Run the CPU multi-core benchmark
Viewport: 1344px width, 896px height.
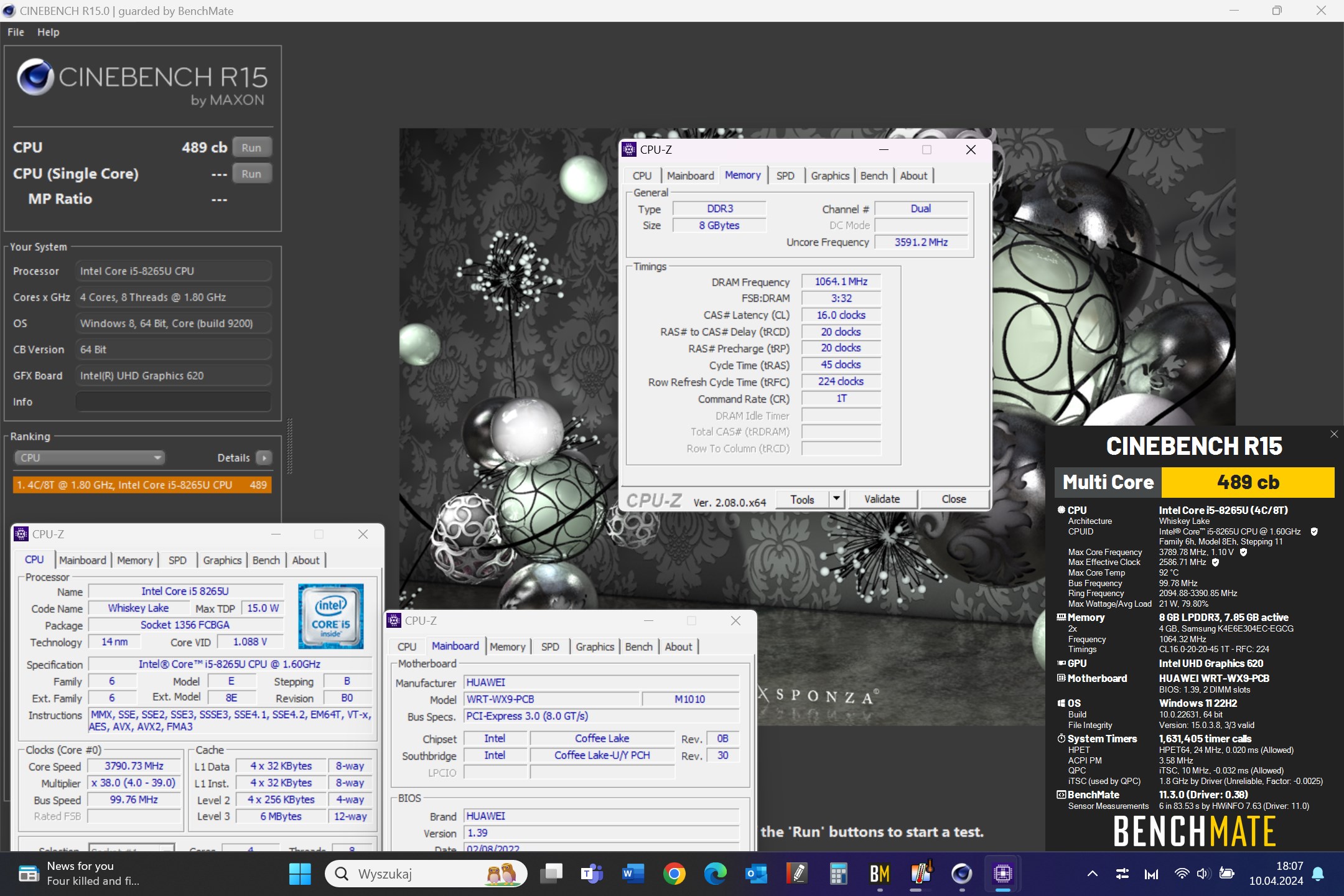click(251, 147)
